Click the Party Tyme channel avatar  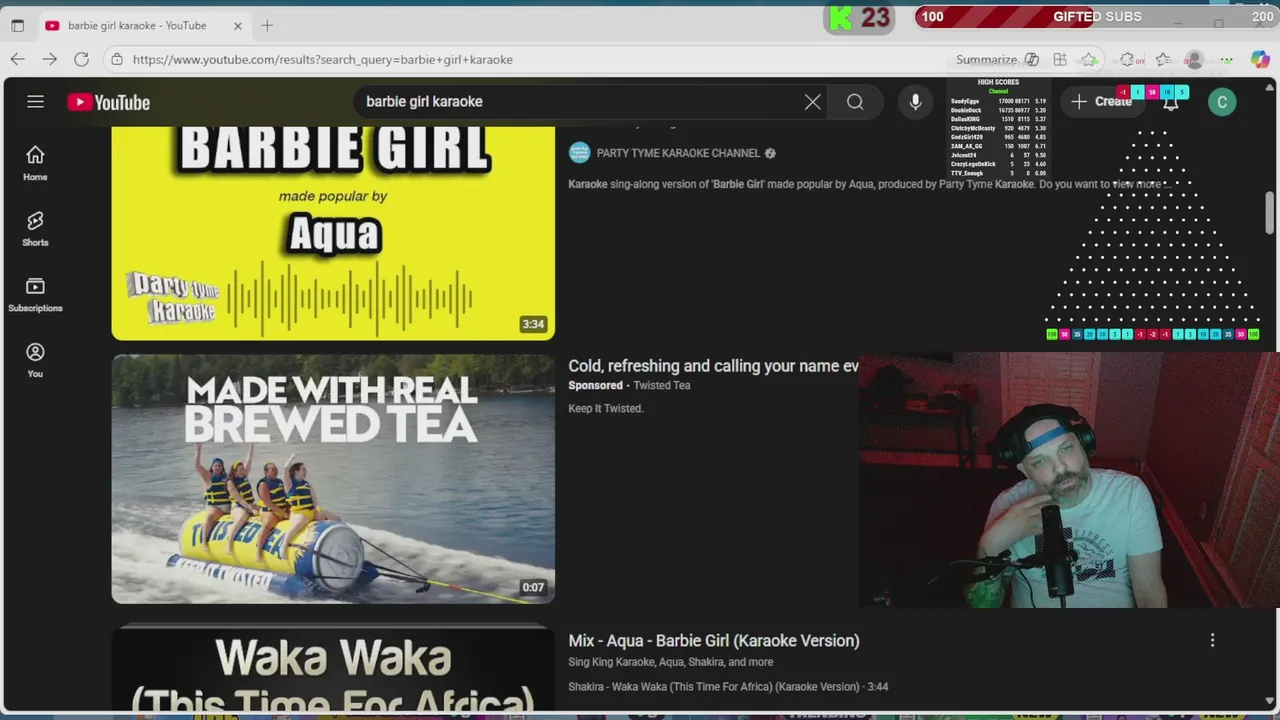pos(579,153)
